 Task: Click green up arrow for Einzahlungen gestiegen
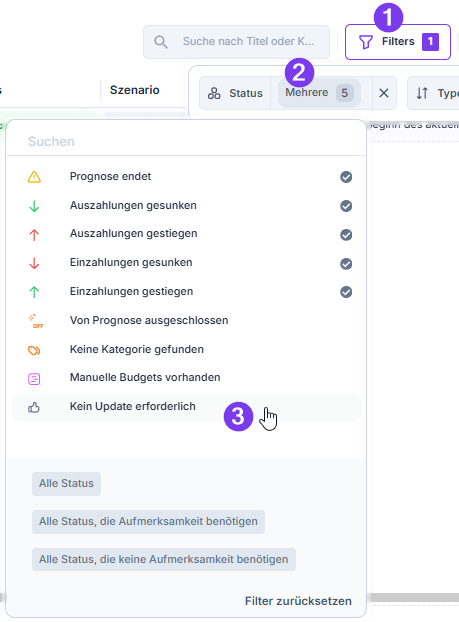34,292
